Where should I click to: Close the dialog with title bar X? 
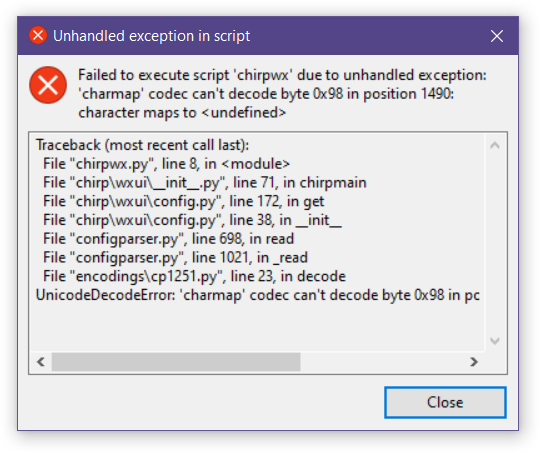(x=497, y=36)
